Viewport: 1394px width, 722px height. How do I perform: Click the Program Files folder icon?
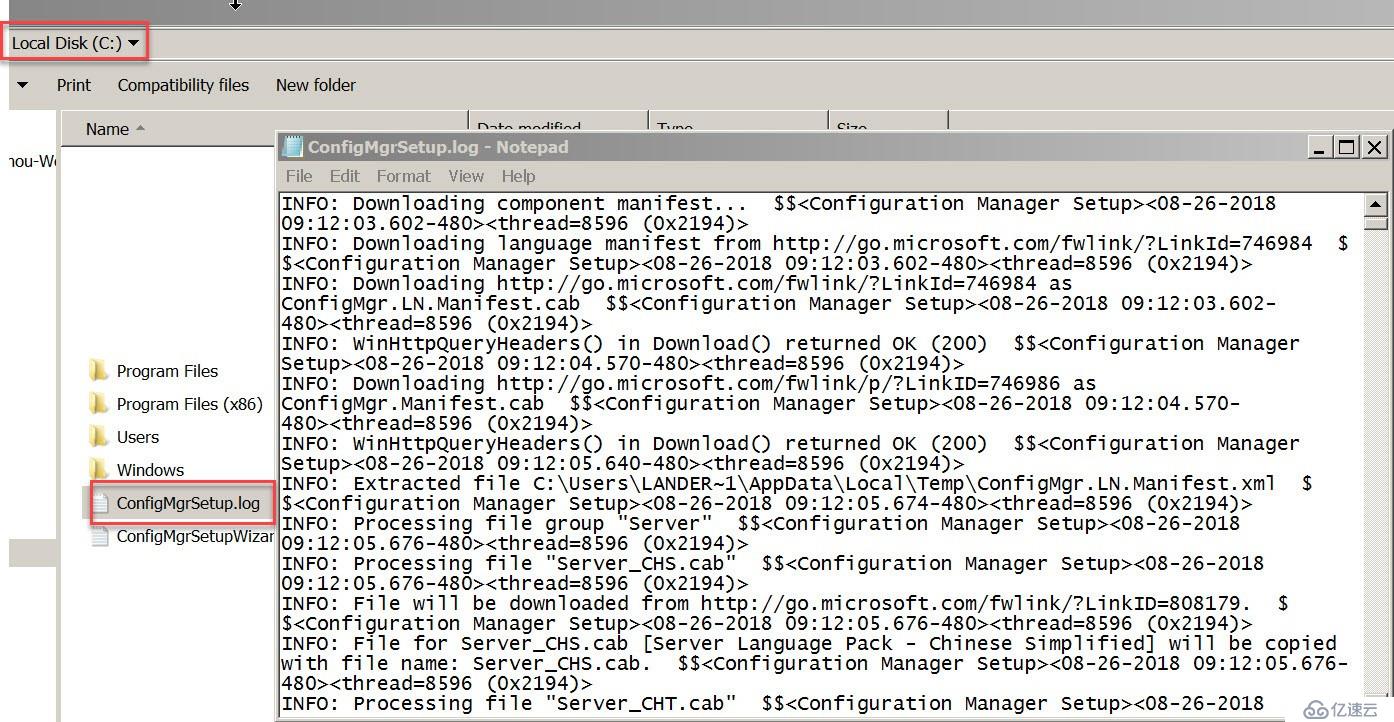click(x=99, y=371)
